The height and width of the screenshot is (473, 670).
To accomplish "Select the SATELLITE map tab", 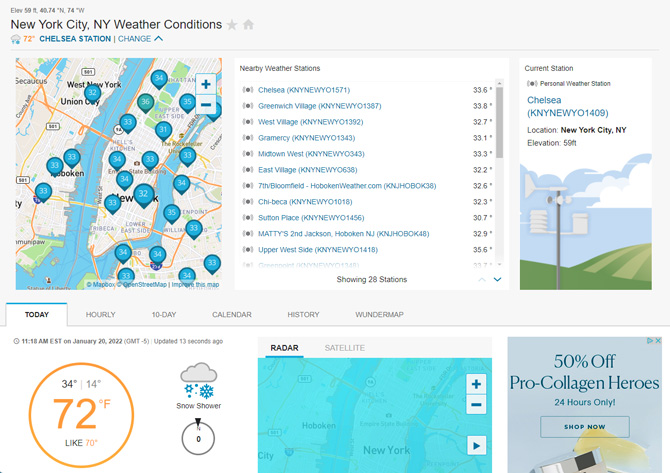I will click(x=344, y=348).
